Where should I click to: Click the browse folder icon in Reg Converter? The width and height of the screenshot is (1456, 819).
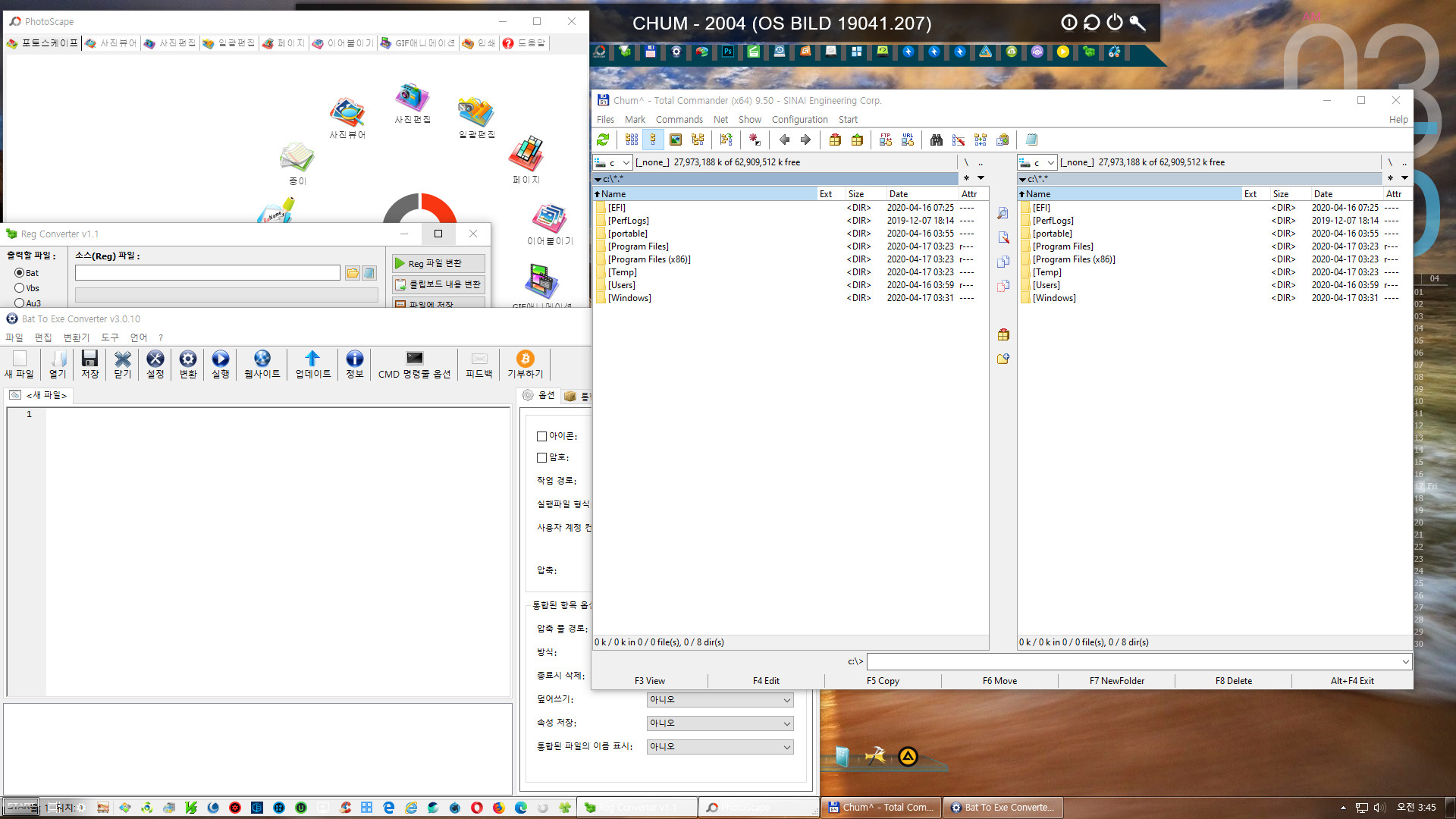coord(353,273)
